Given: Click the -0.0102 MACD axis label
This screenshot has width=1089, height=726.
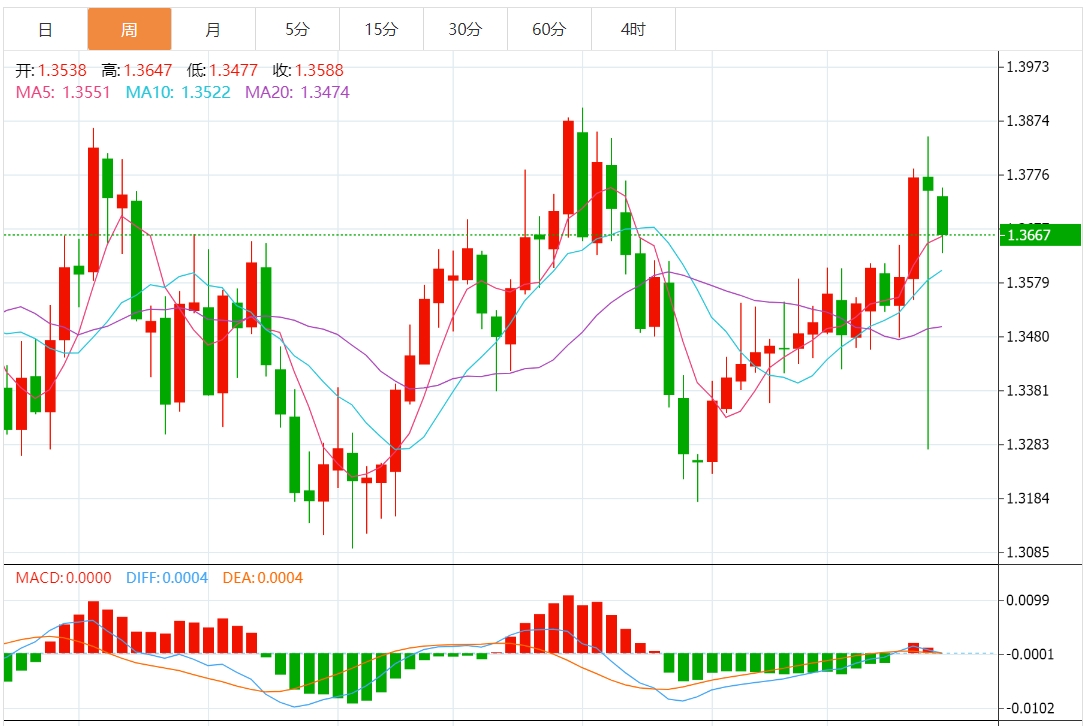Looking at the screenshot, I should click(x=1030, y=708).
